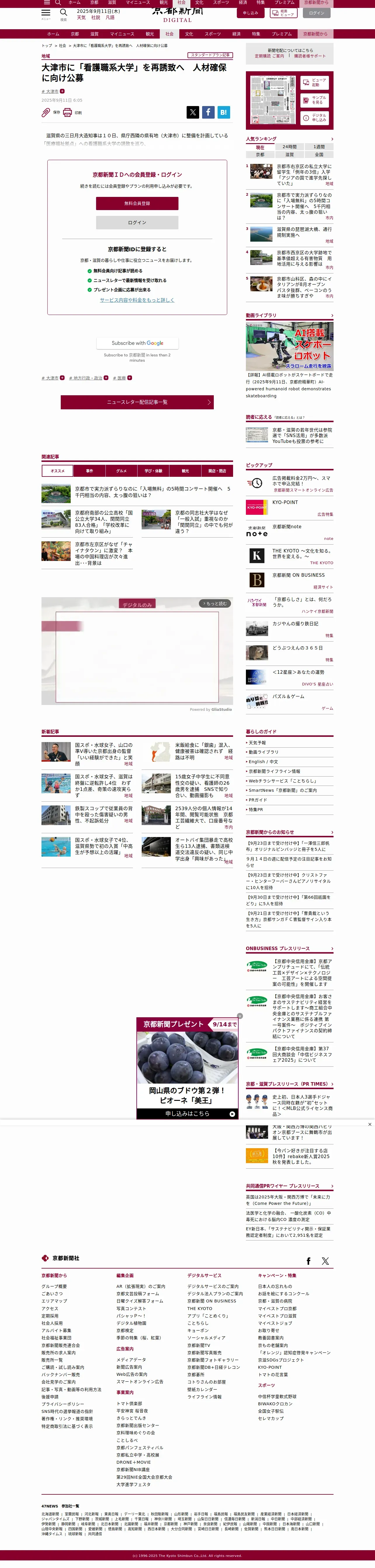Click the 申し込み header button
Screen dimensions: 375x1568
(250, 13)
